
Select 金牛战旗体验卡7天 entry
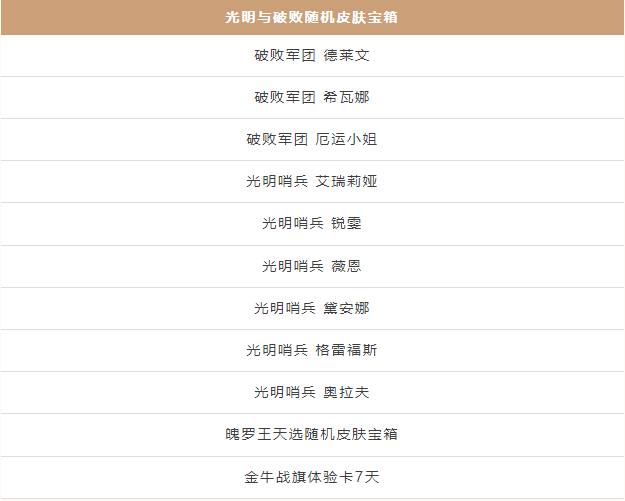coord(312,477)
